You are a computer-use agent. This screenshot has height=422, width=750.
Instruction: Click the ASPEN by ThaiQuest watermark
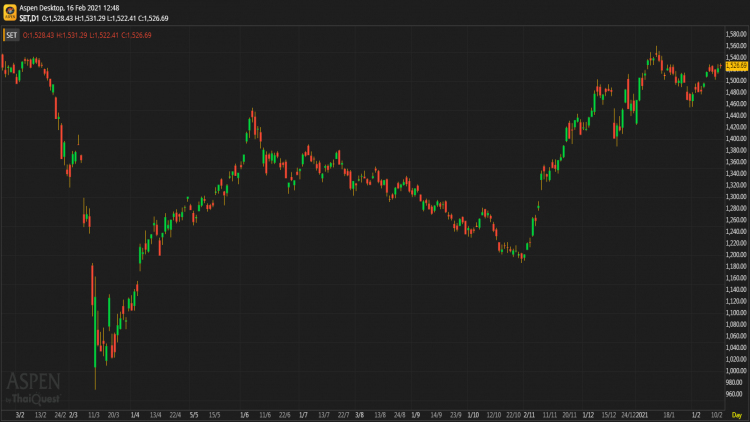[33, 389]
